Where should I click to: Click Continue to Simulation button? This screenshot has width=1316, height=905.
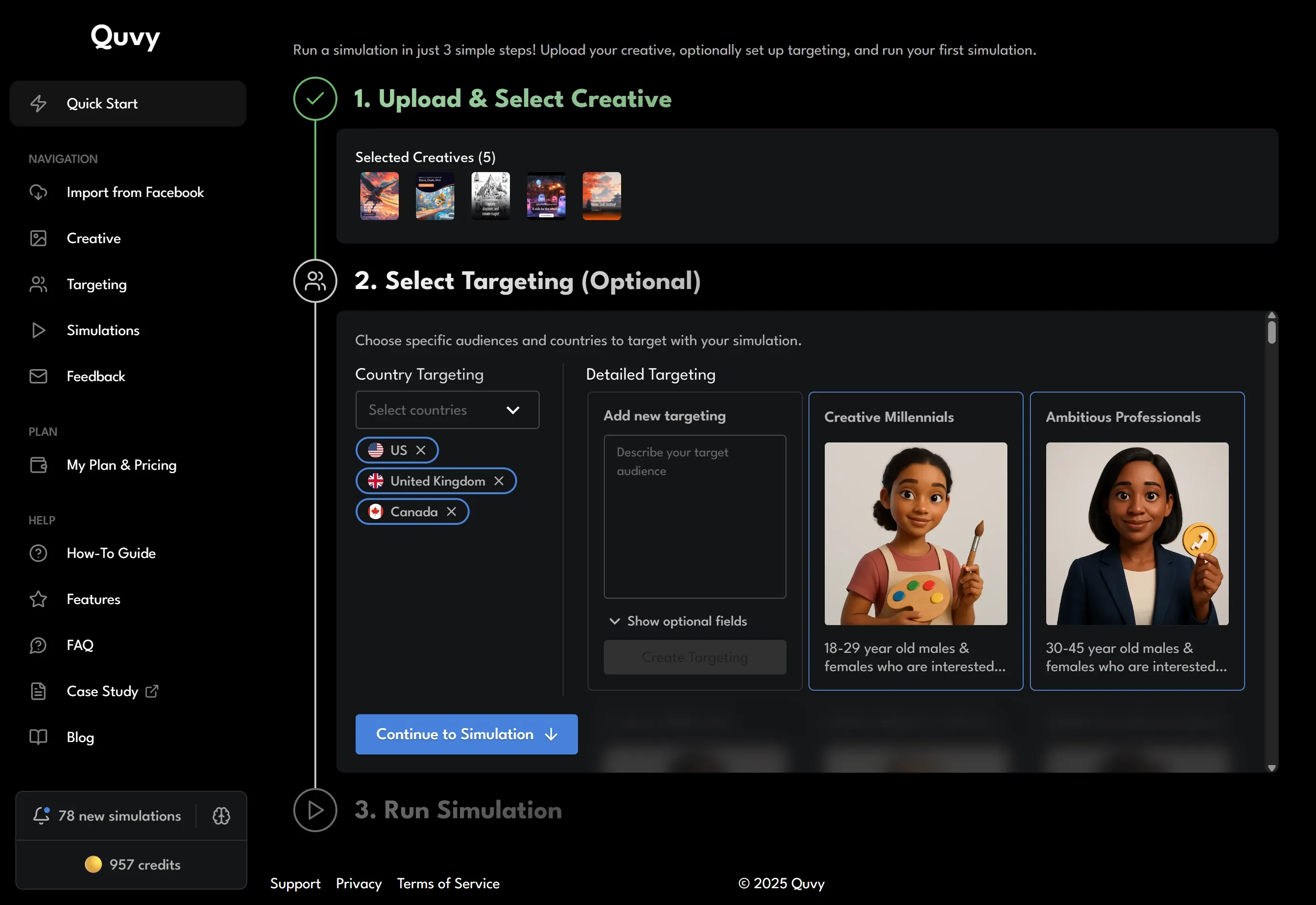(466, 734)
